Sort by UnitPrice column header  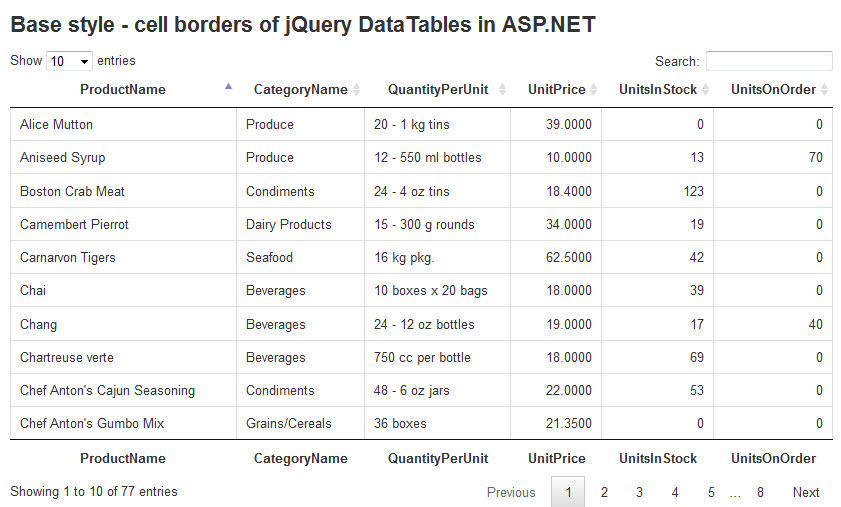tap(556, 90)
